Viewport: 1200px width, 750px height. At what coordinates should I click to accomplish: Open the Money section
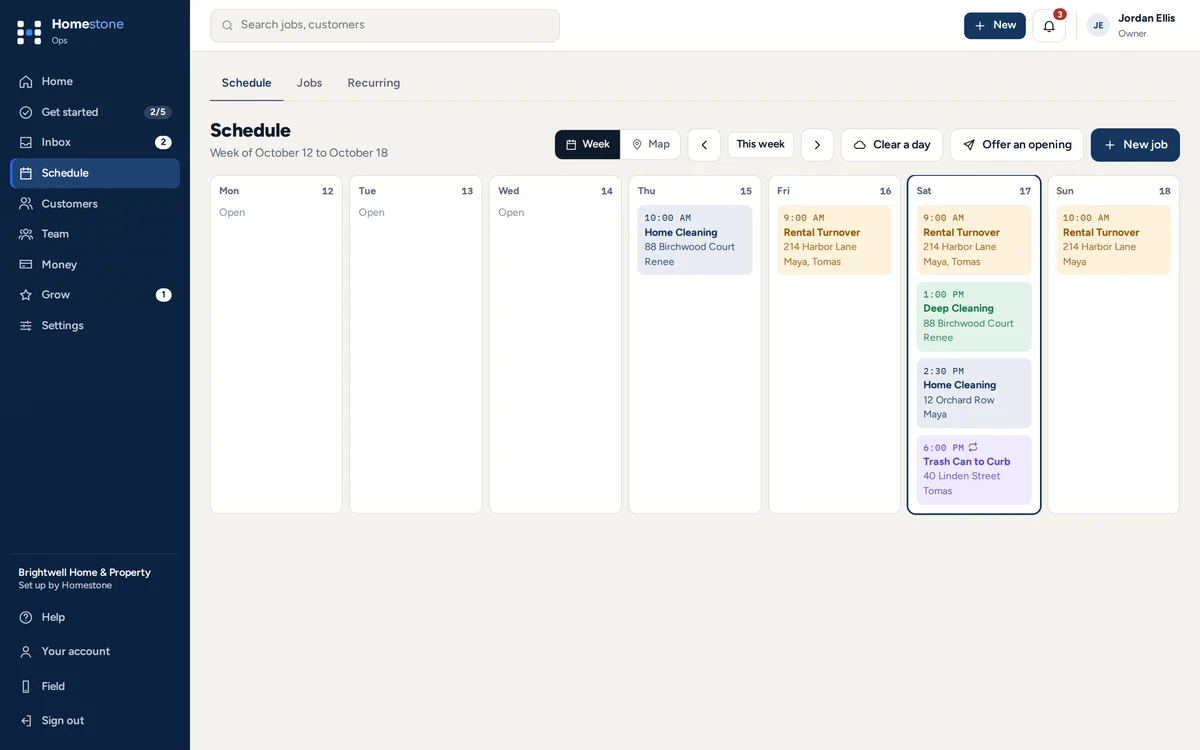pyautogui.click(x=95, y=265)
